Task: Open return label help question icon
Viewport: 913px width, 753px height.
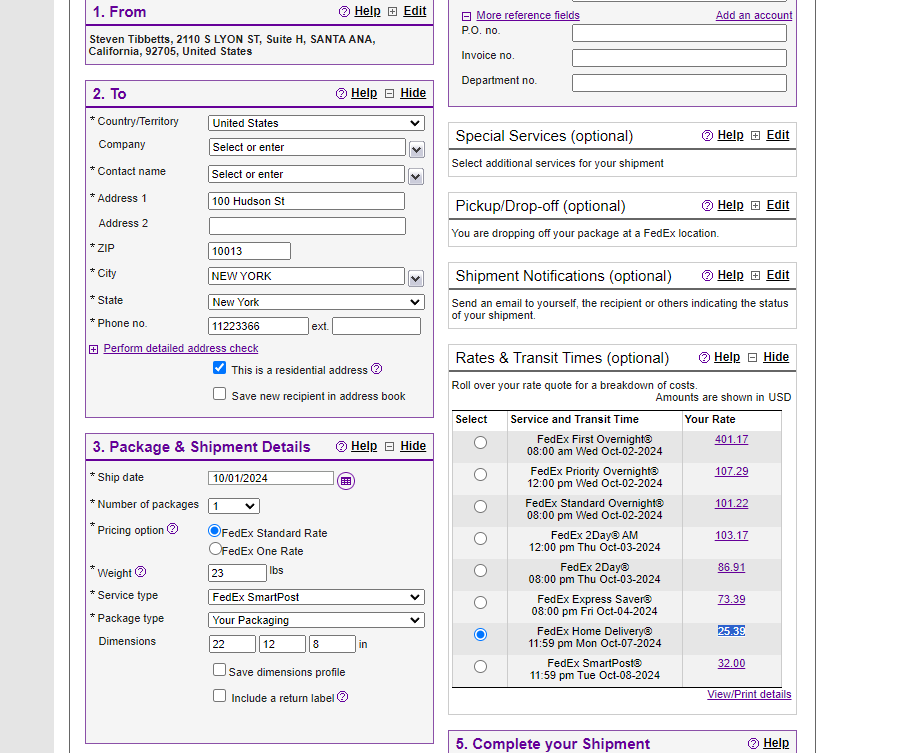Action: [342, 697]
